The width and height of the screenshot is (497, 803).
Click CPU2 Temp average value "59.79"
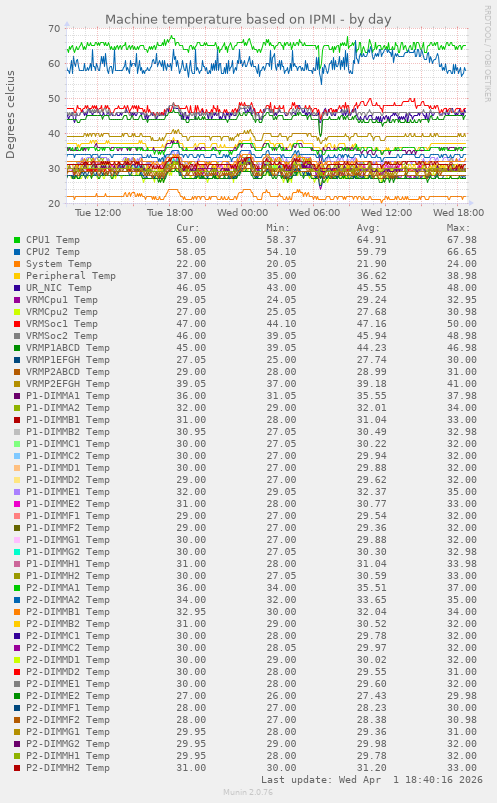(371, 252)
